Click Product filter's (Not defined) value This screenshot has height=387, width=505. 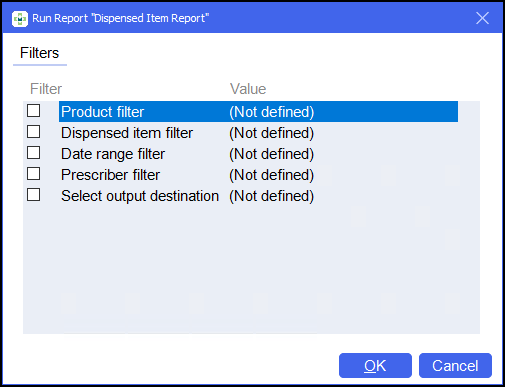pos(272,112)
